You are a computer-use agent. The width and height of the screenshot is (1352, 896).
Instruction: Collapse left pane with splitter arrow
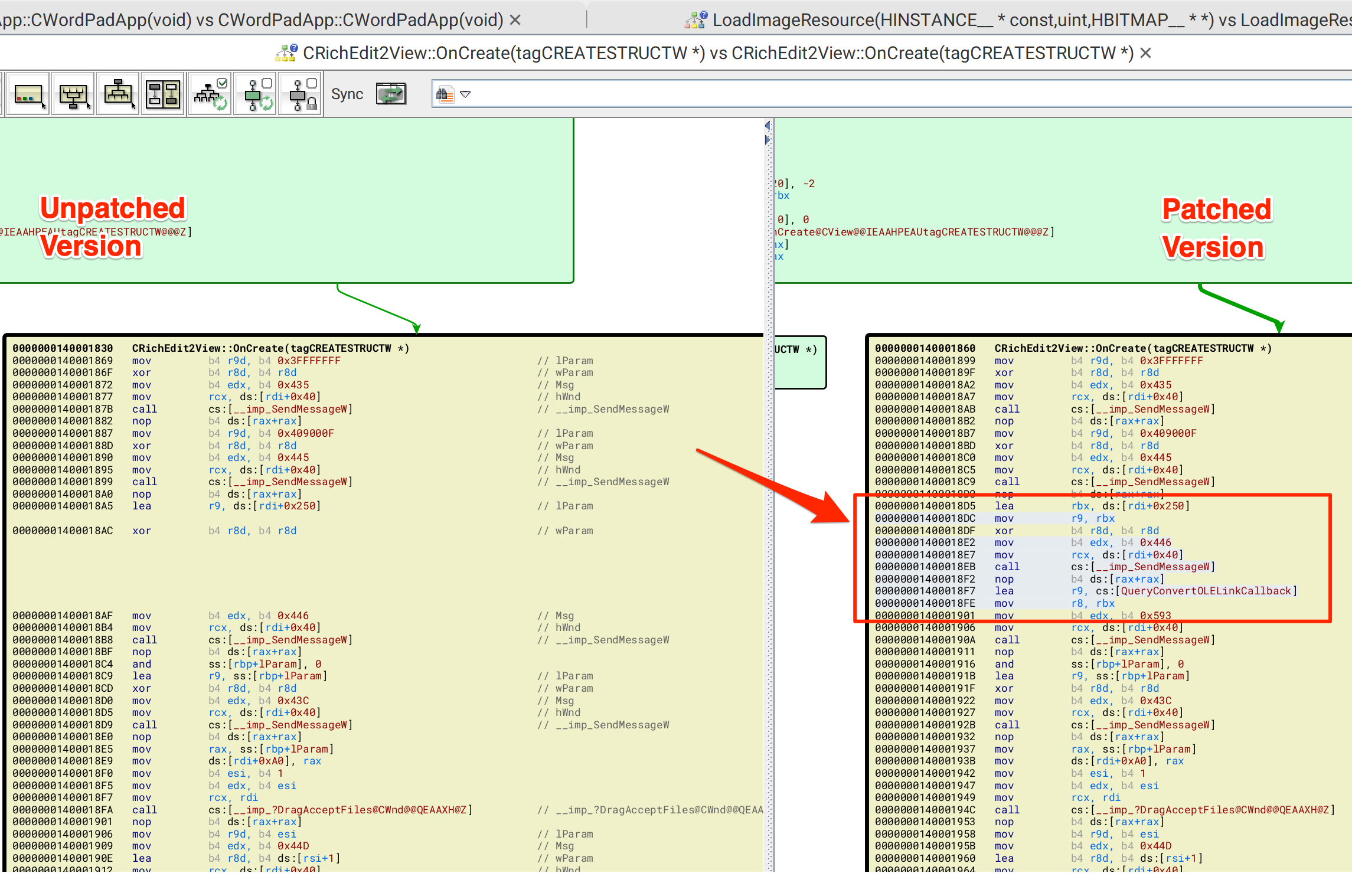coord(768,126)
